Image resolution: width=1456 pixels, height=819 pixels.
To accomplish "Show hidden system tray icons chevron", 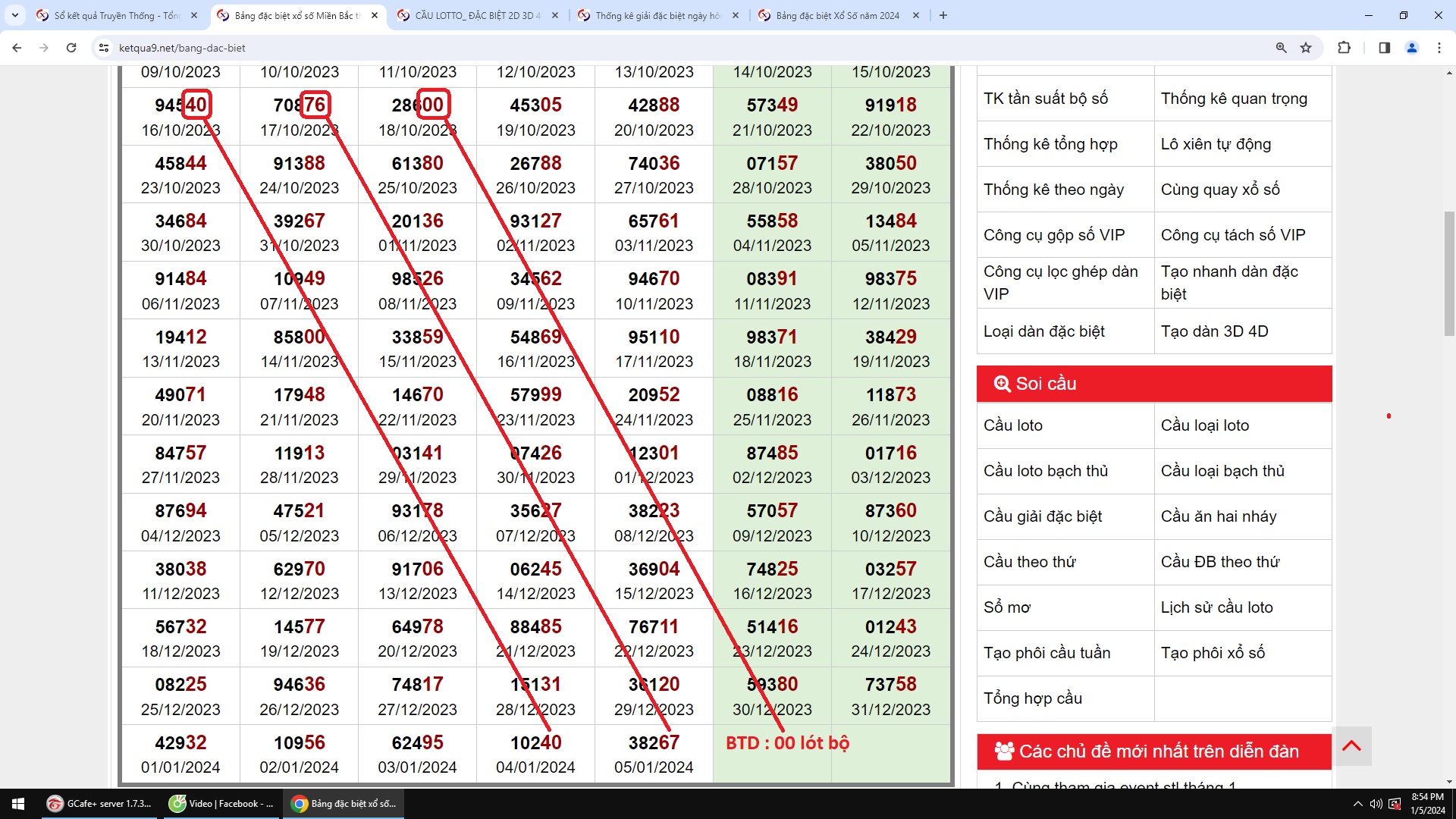I will point(1357,804).
